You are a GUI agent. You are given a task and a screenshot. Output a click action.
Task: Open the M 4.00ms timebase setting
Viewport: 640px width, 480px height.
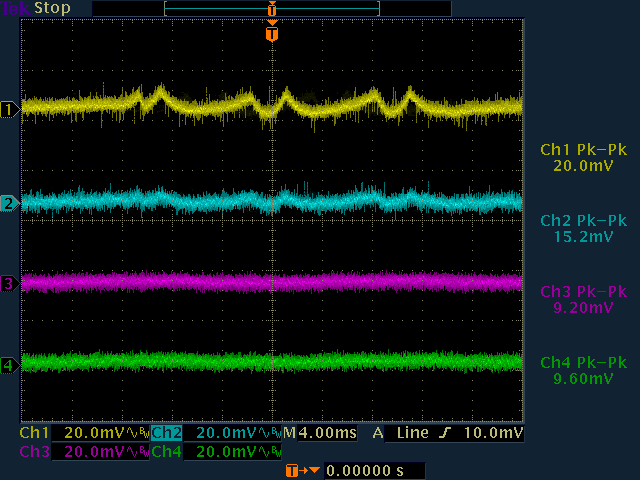320,433
